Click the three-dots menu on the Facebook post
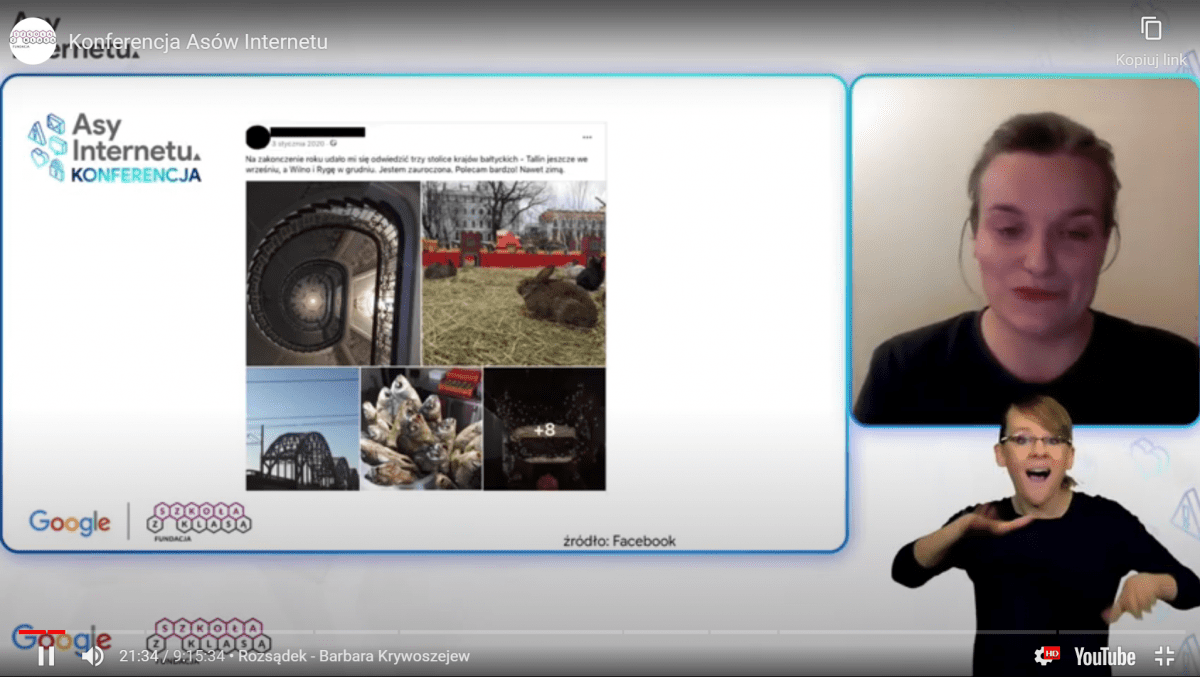 (587, 137)
